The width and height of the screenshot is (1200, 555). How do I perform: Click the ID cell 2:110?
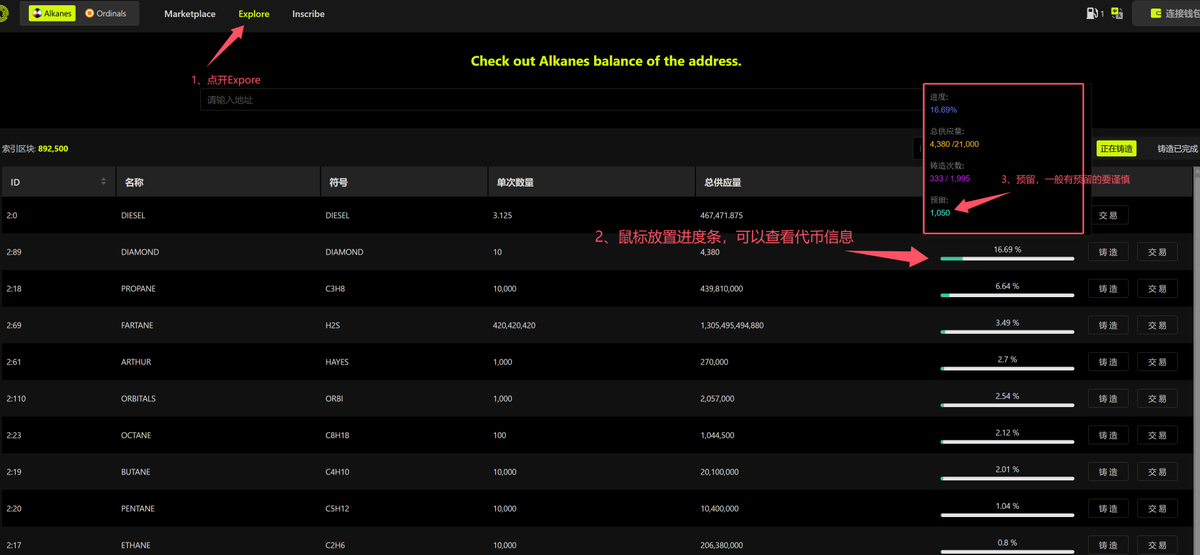coord(15,399)
